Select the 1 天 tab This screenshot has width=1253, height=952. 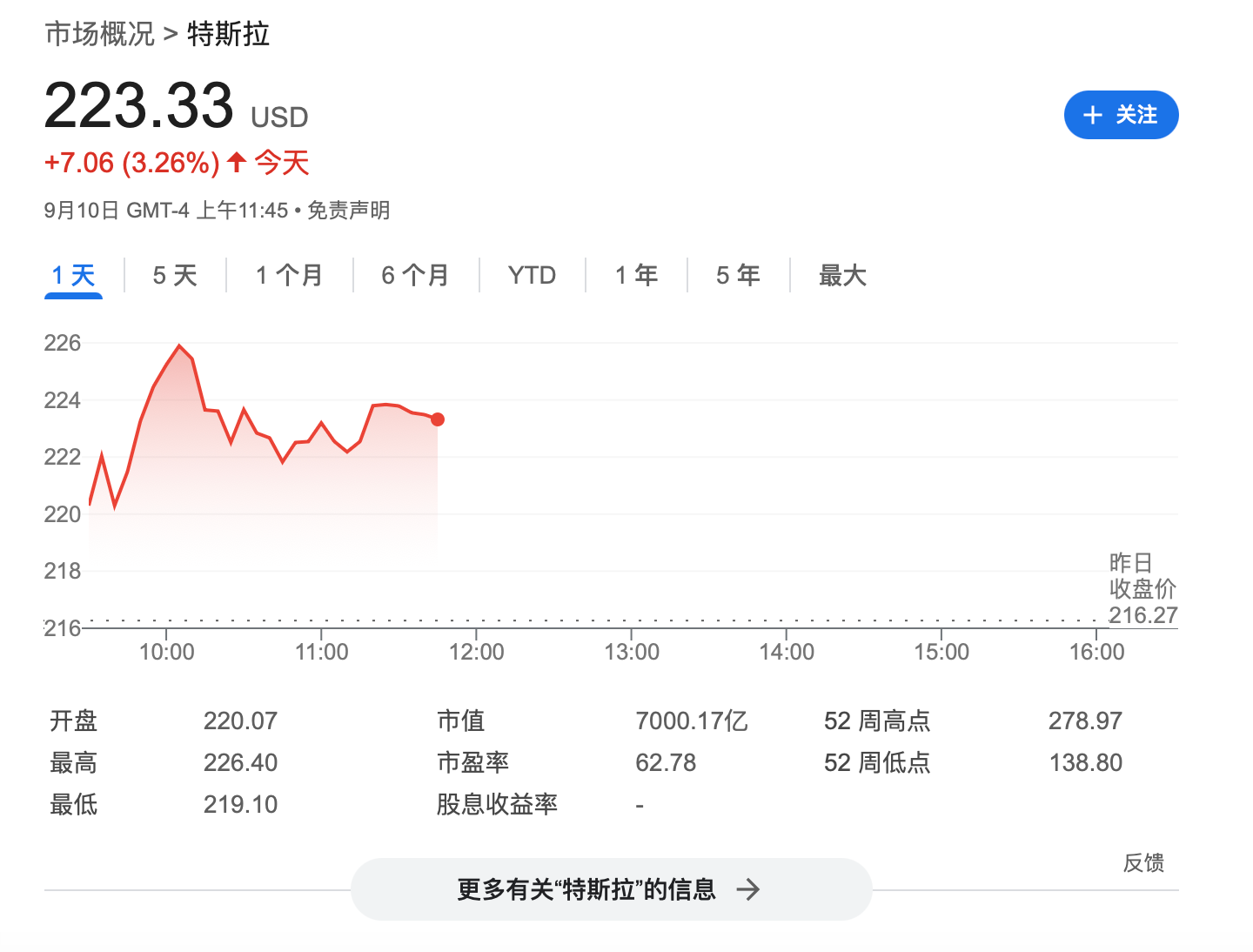tap(73, 276)
